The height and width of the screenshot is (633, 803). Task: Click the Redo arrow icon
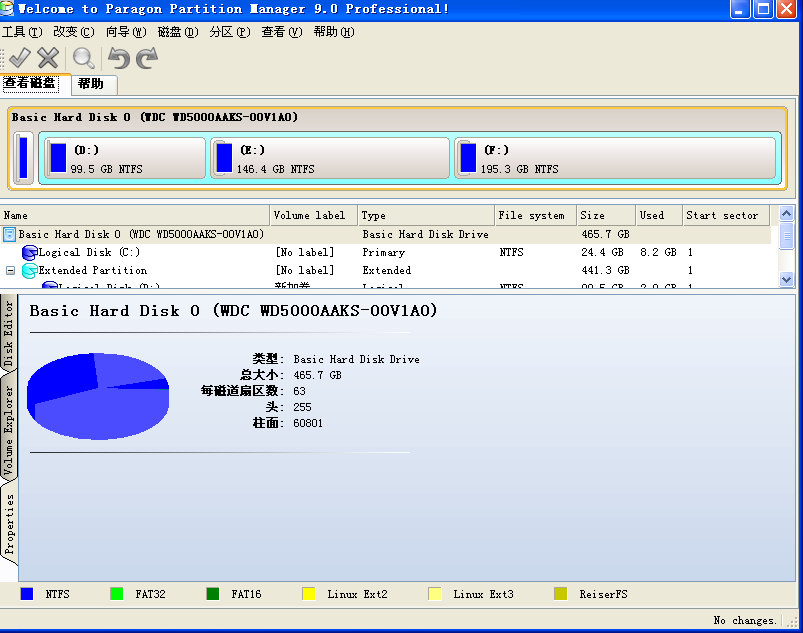(x=147, y=58)
